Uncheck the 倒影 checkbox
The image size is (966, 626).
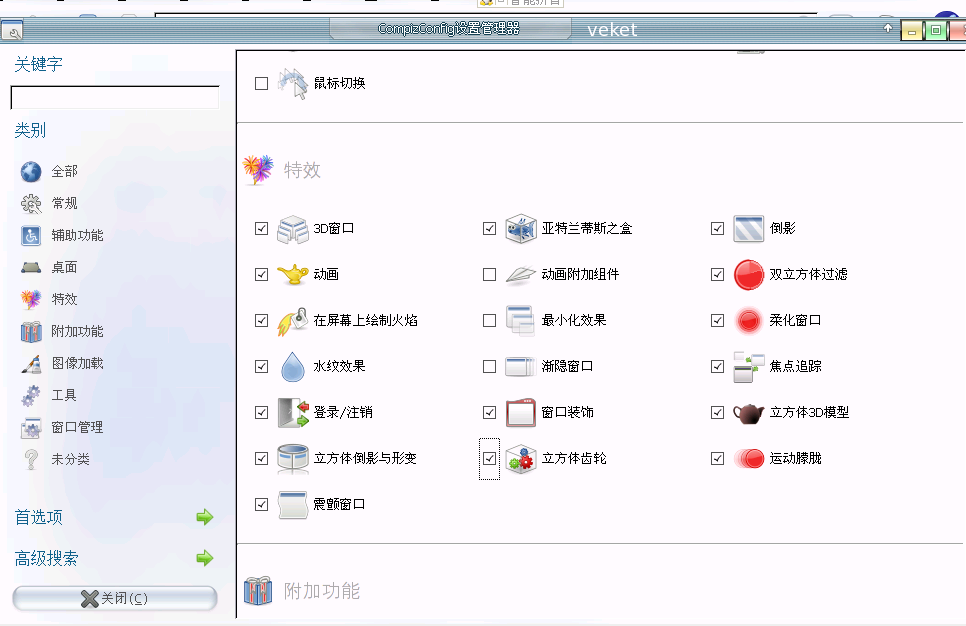(x=717, y=229)
